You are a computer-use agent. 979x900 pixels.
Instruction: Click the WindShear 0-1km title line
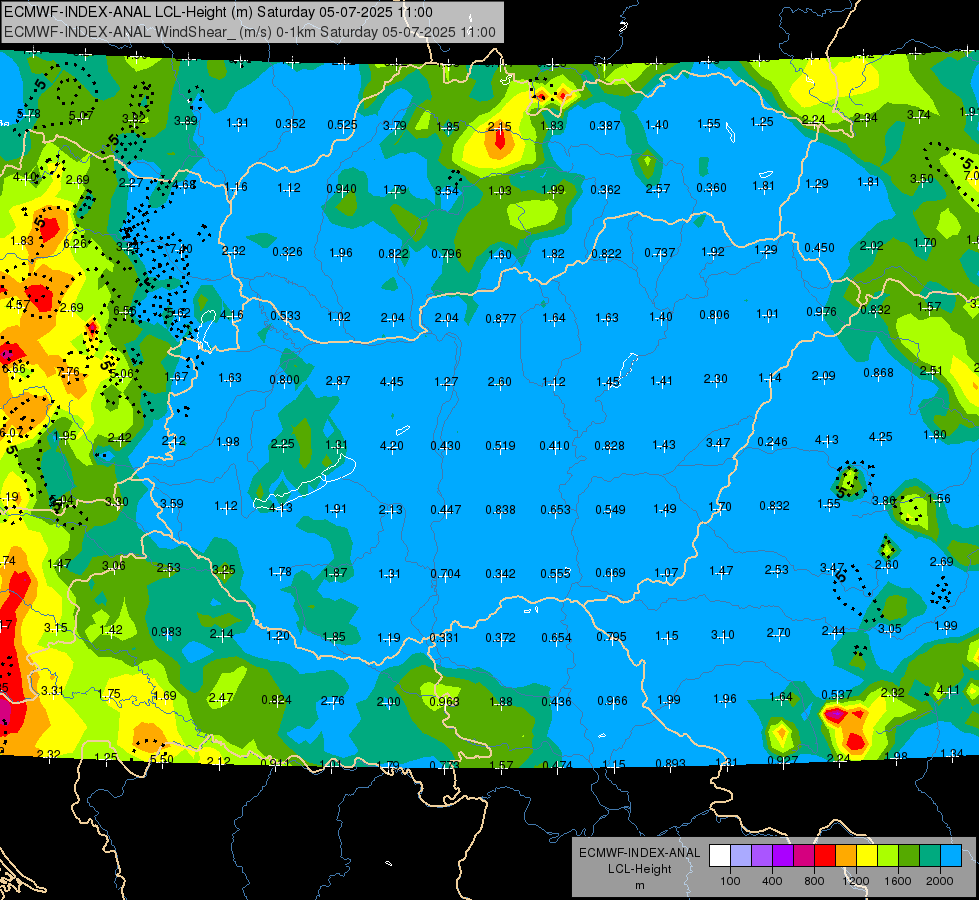(x=250, y=32)
